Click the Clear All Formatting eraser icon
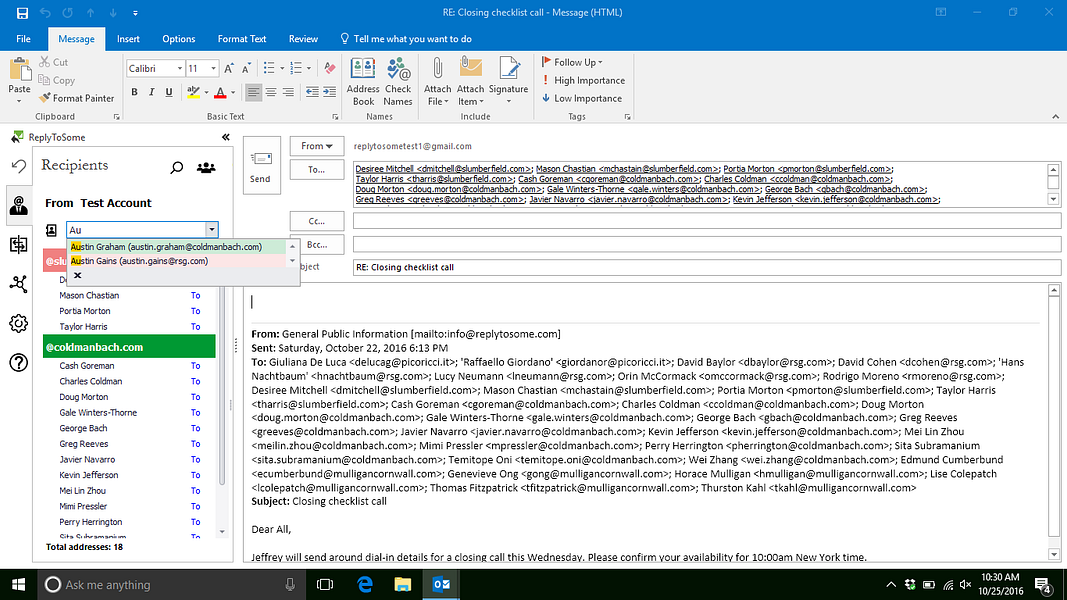Image resolution: width=1067 pixels, height=600 pixels. tap(330, 68)
